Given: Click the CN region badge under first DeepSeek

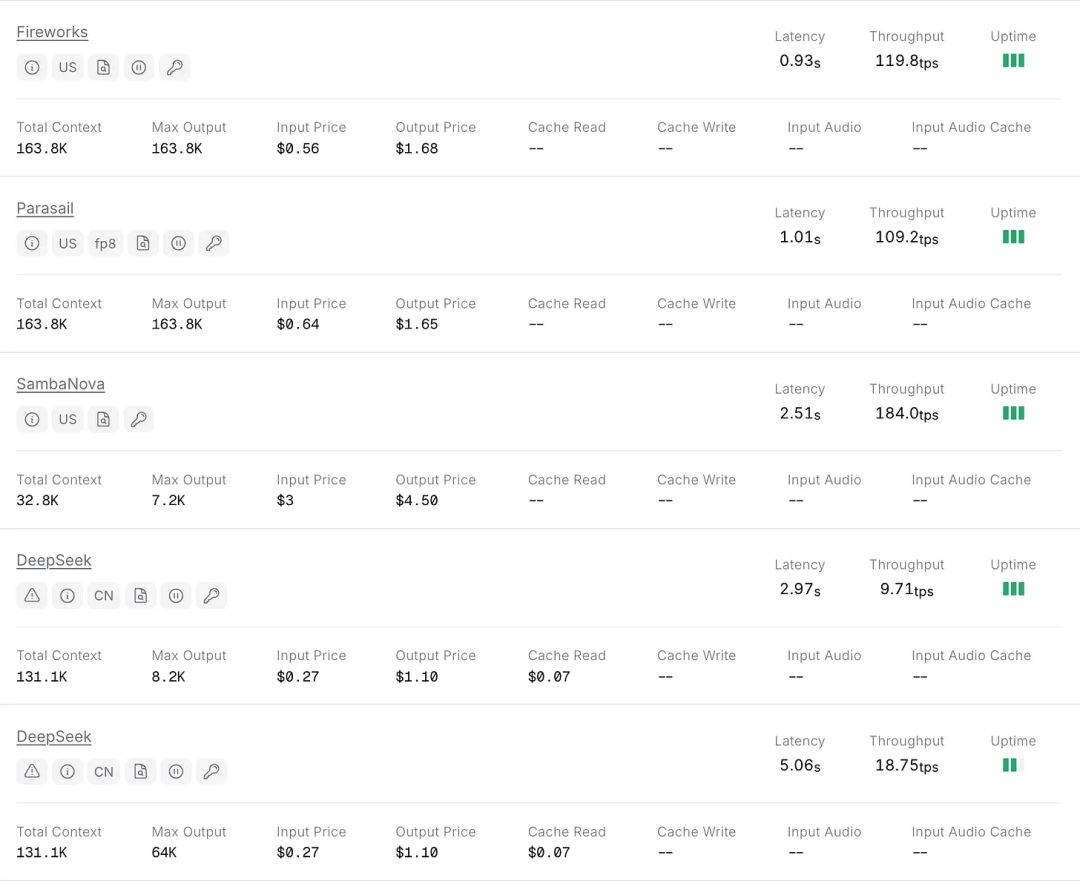Looking at the screenshot, I should (104, 596).
